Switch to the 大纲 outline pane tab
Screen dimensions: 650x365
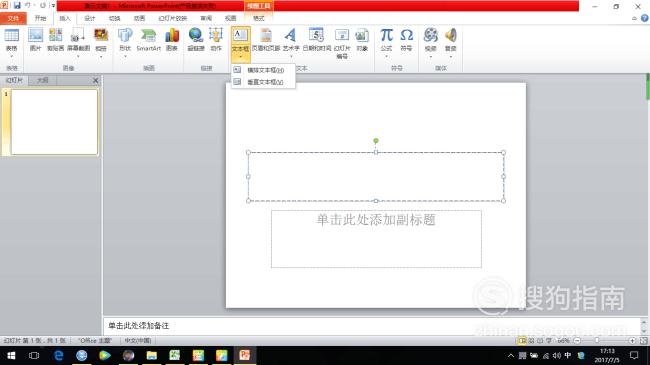(42, 80)
